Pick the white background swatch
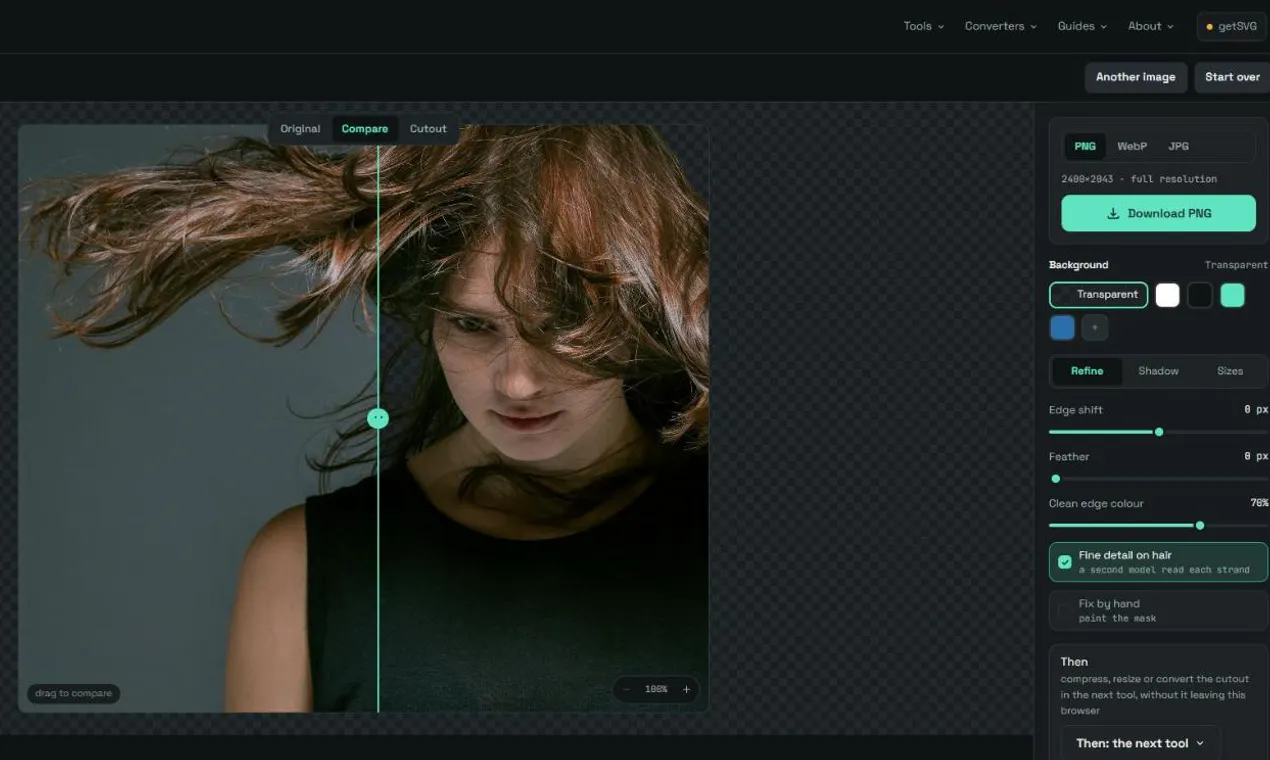The height and width of the screenshot is (760, 1270). pyautogui.click(x=1167, y=295)
